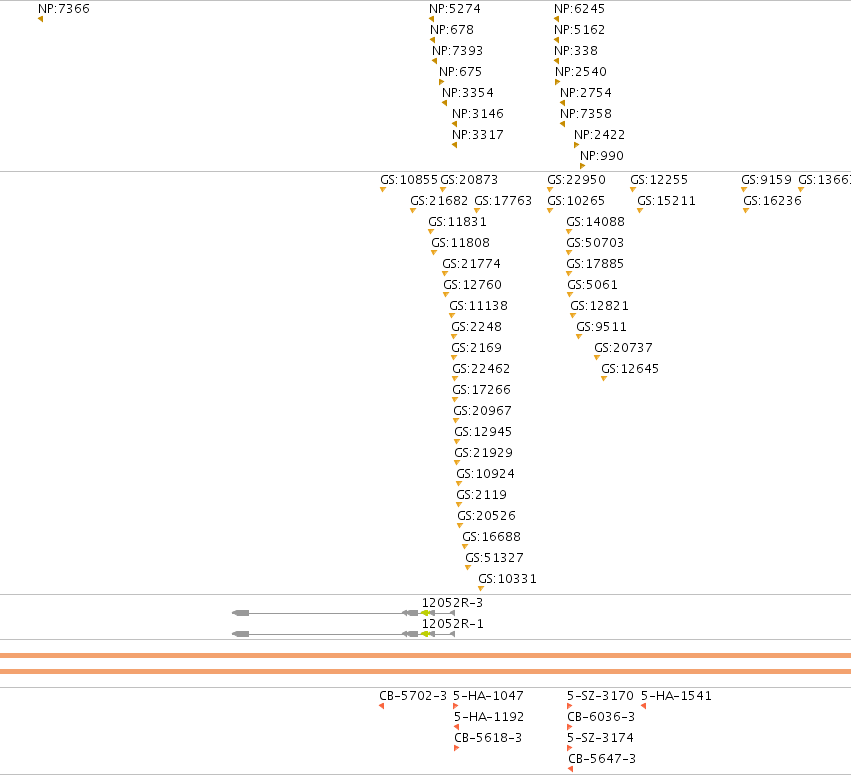Select the GS:20967 label

pos(482,411)
